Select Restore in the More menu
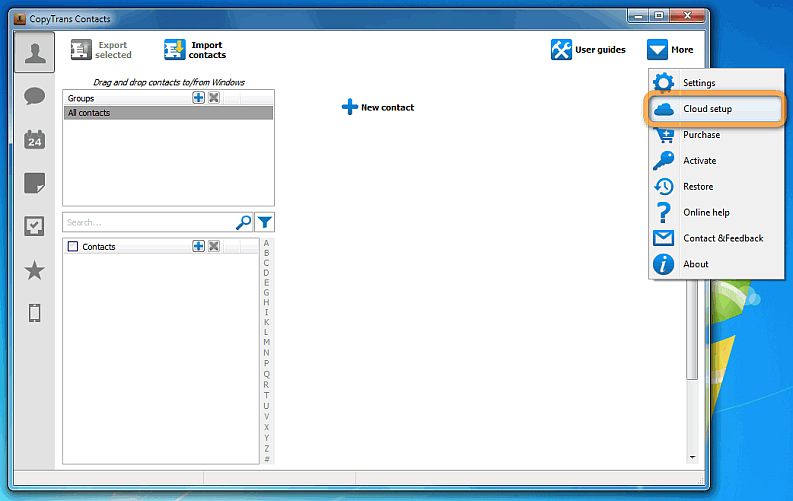 [697, 186]
